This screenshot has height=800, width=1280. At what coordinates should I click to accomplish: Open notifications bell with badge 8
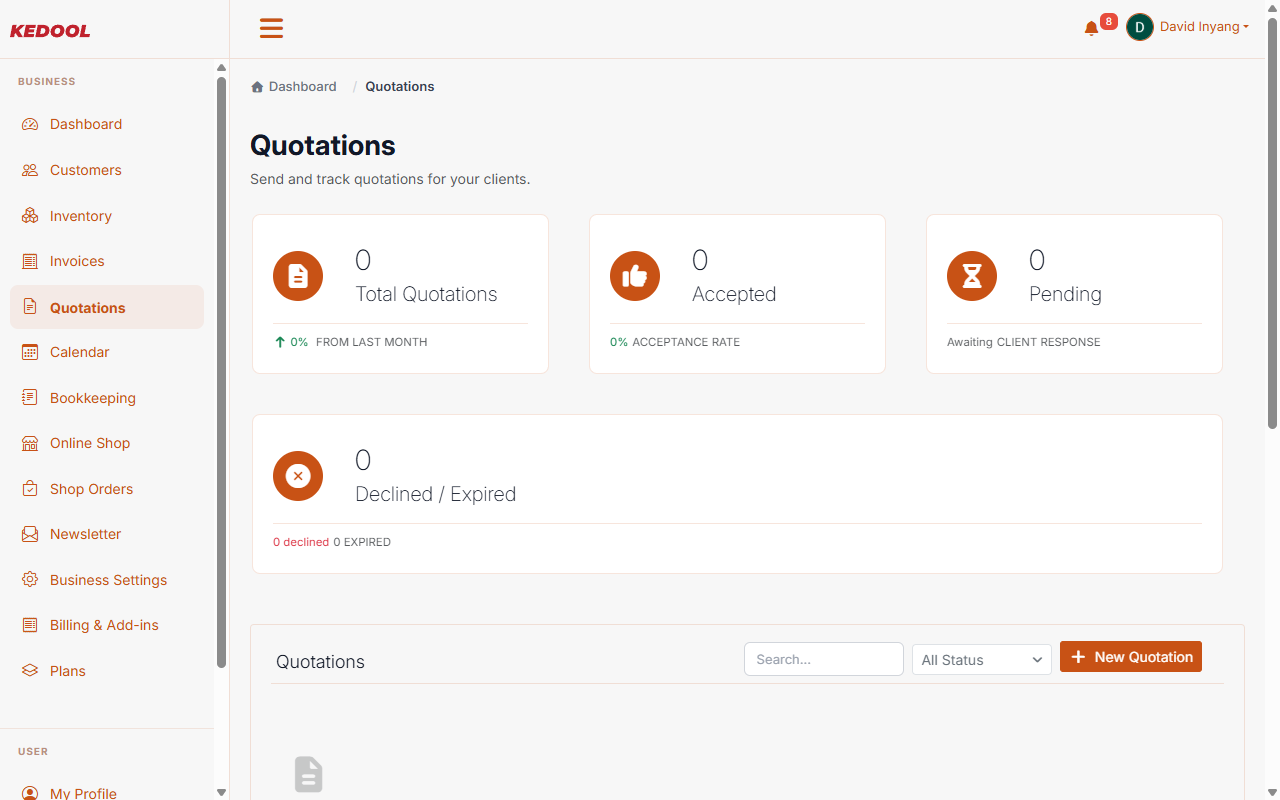(1092, 28)
